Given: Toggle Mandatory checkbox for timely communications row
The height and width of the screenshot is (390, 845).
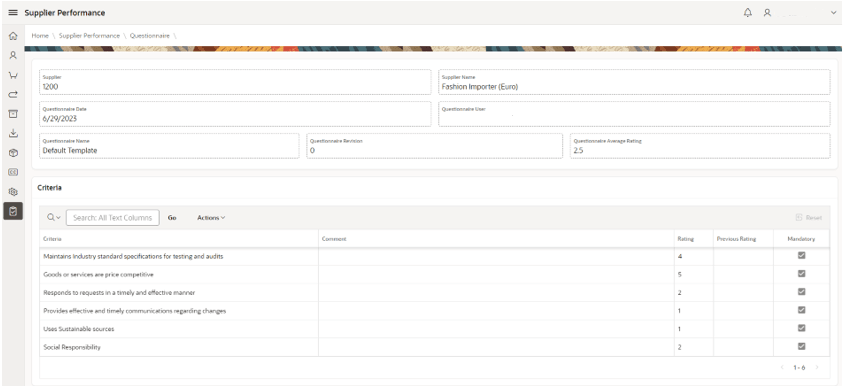Looking at the screenshot, I should tap(801, 310).
